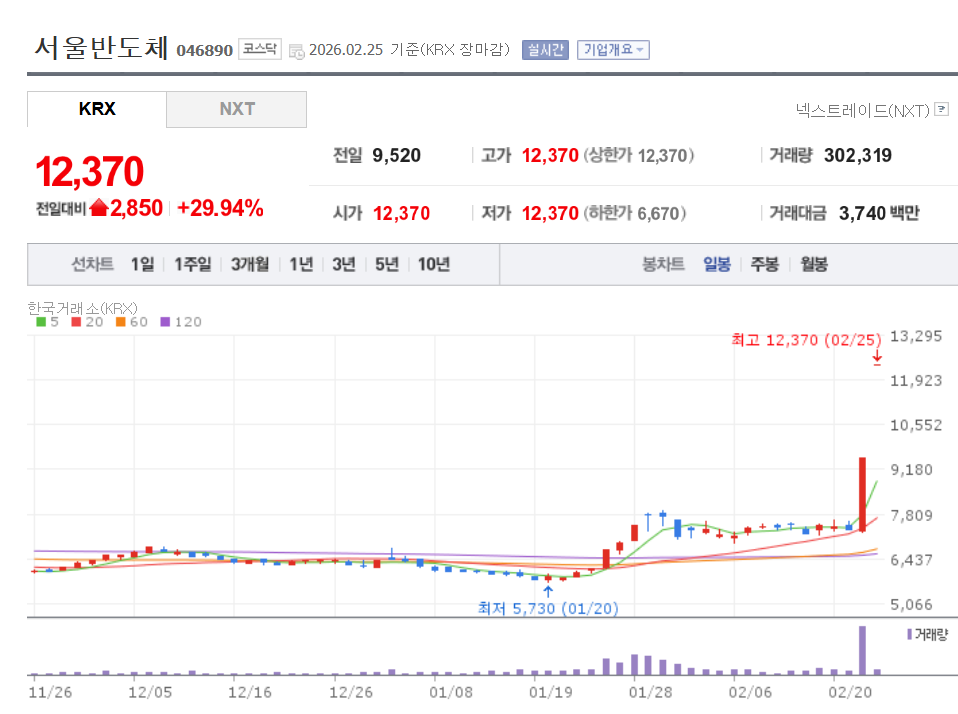Click the current price 12,370

(90, 172)
